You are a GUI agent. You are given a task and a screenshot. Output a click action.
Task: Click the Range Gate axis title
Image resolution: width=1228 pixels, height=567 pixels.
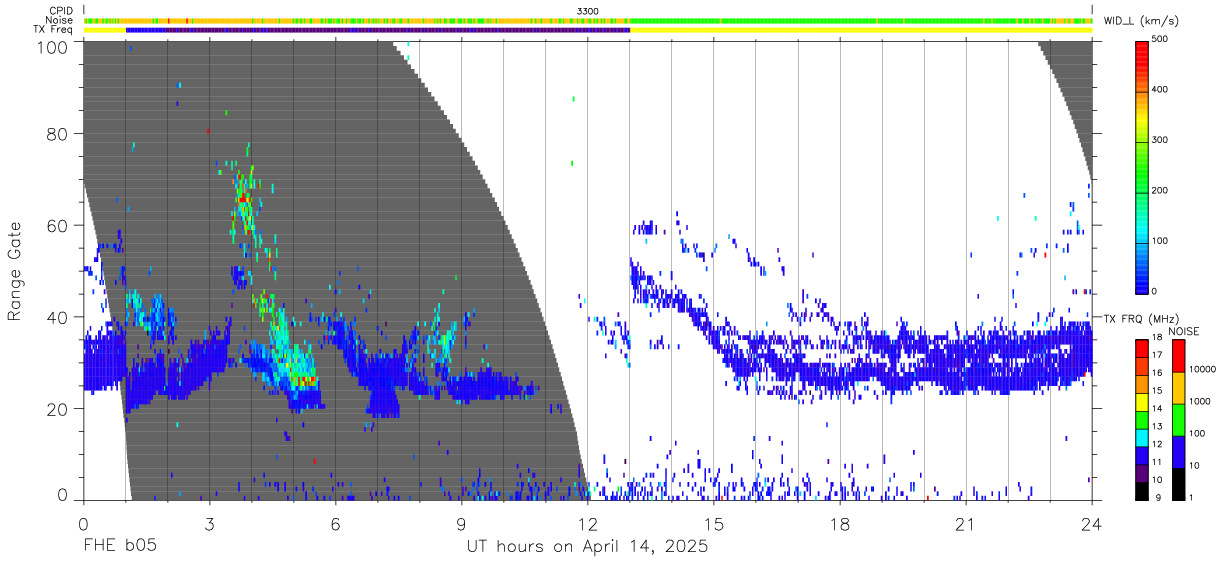[x=15, y=271]
